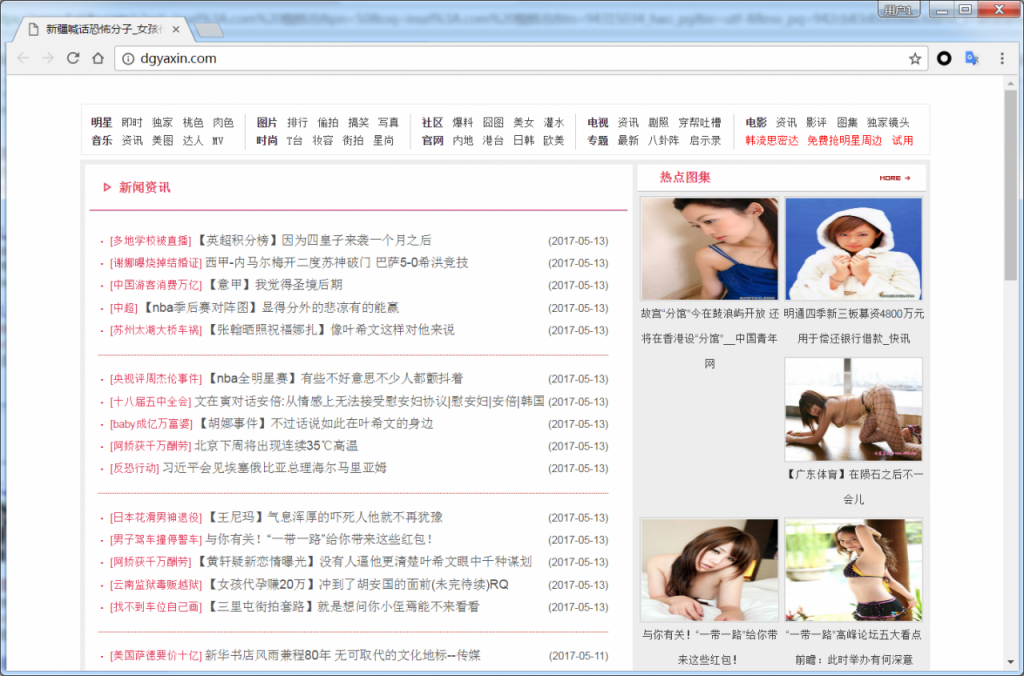Bookmark this page with star icon
This screenshot has height=676, width=1024.
coord(915,59)
